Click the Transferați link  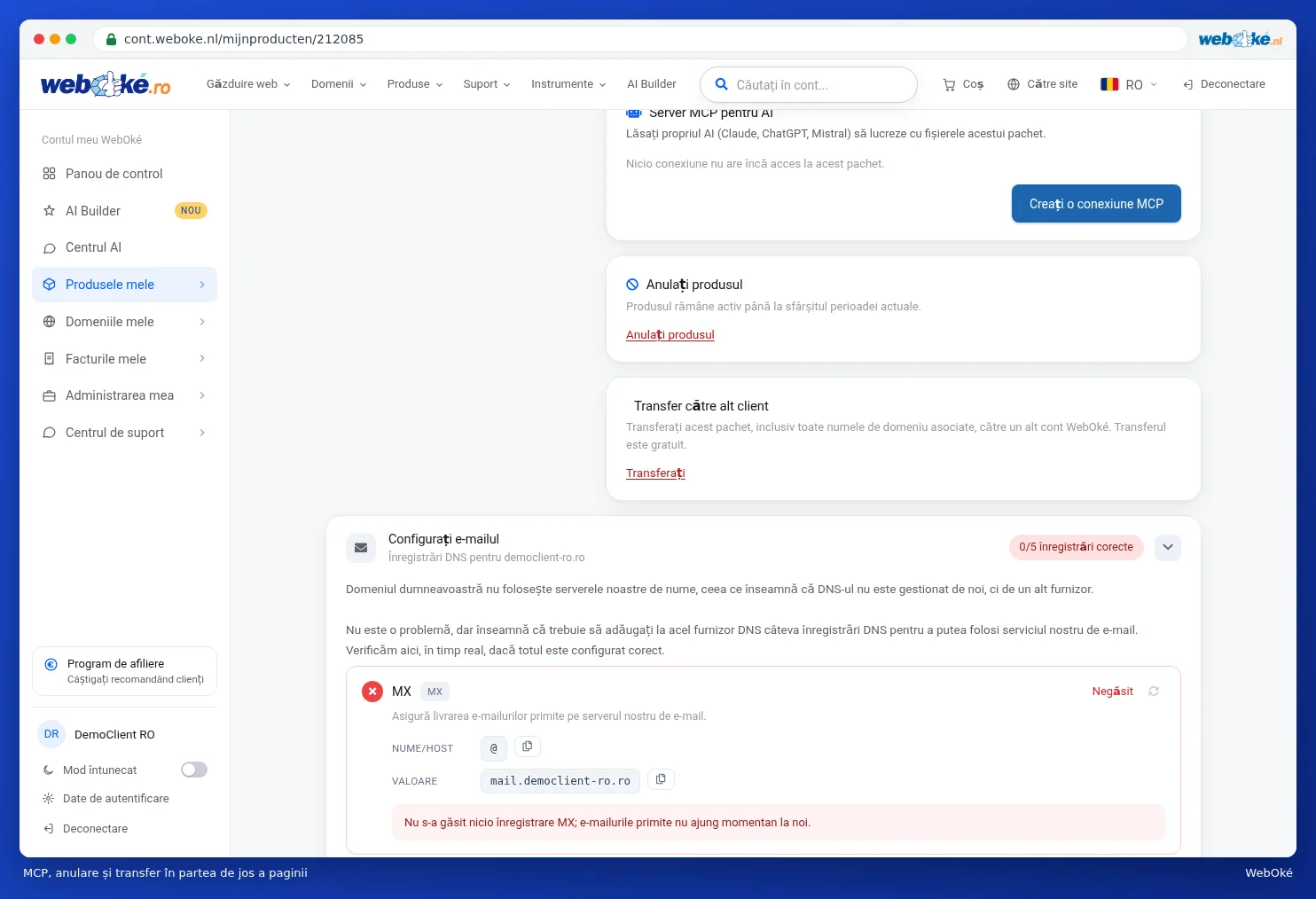click(x=655, y=473)
